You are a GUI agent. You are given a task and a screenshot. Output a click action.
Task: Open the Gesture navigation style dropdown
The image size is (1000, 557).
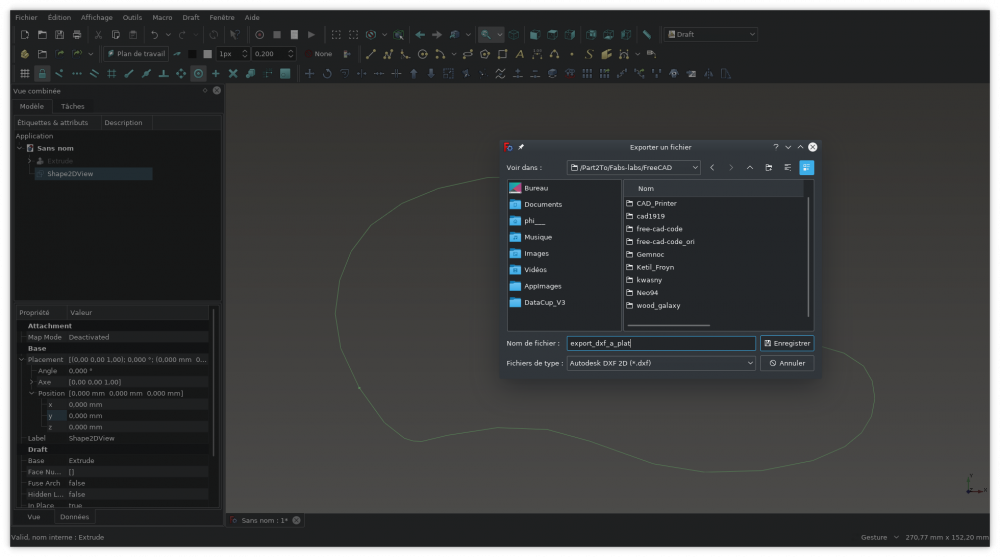tap(879, 537)
